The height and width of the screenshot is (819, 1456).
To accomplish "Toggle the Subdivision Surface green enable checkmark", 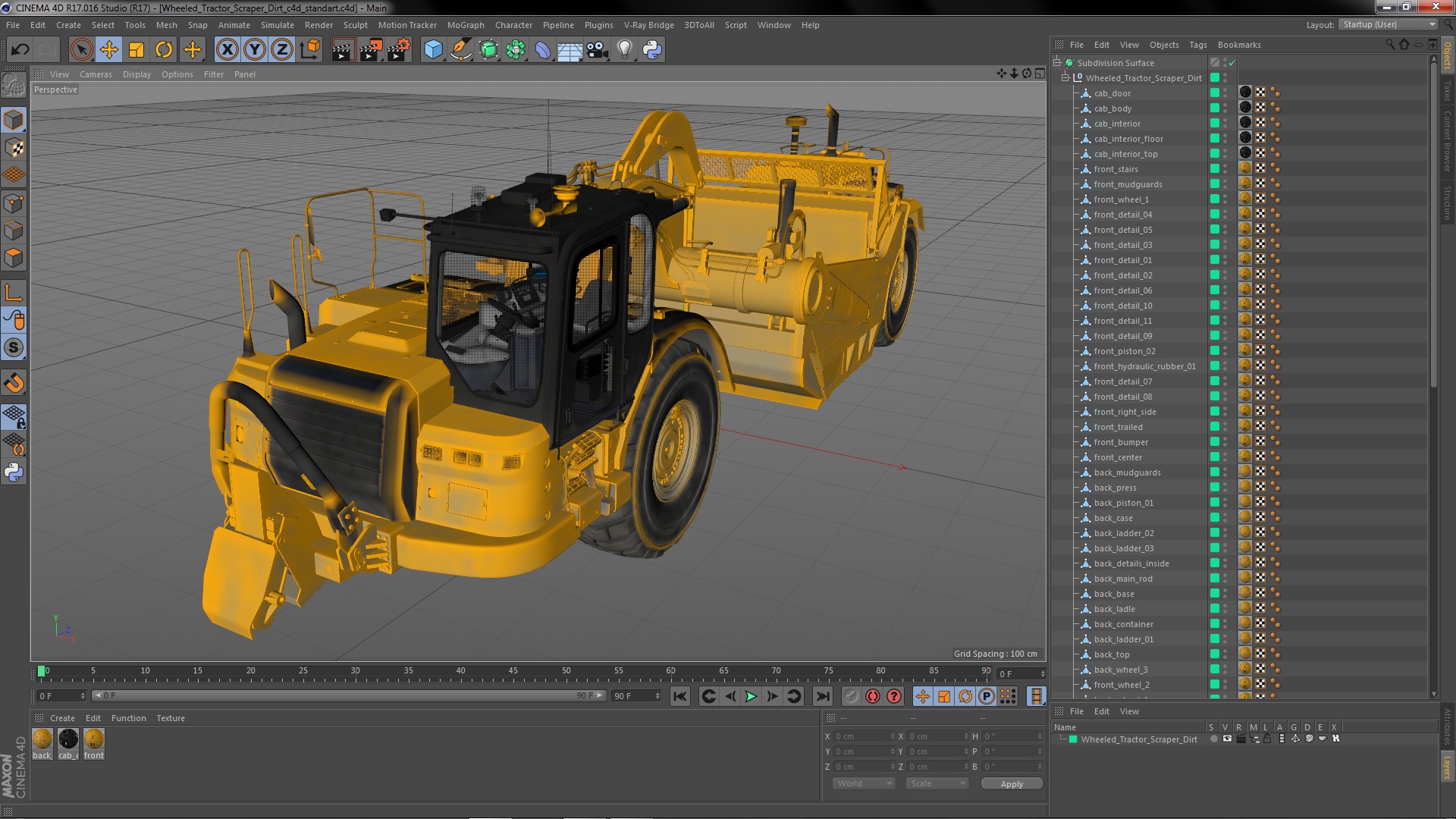I will [x=1232, y=63].
